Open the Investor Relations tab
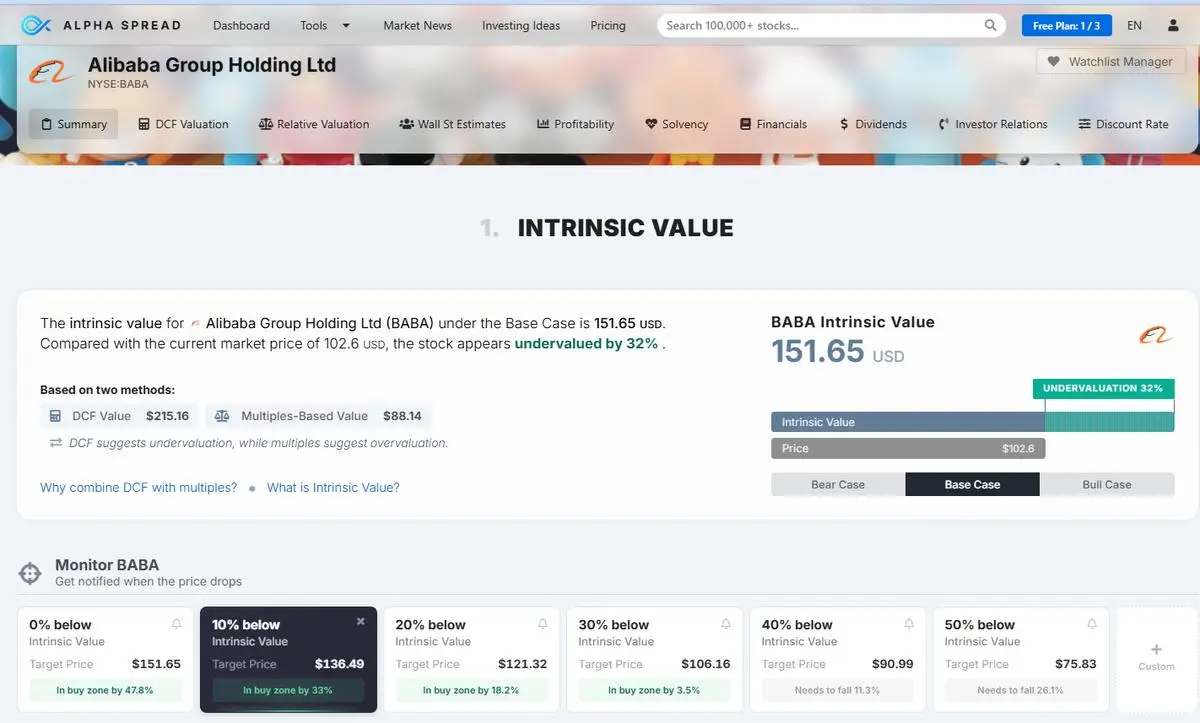The image size is (1200, 723). point(993,124)
